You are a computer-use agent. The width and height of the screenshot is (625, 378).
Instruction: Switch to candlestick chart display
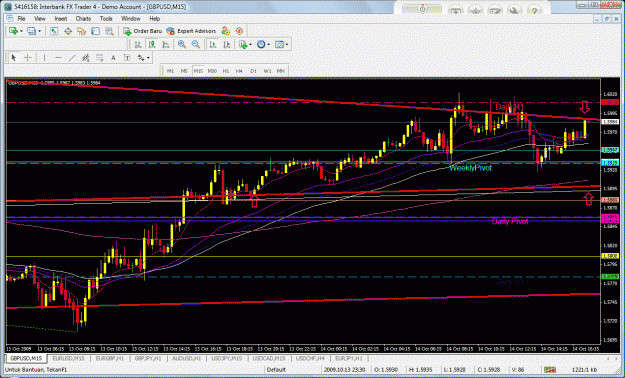click(x=152, y=45)
